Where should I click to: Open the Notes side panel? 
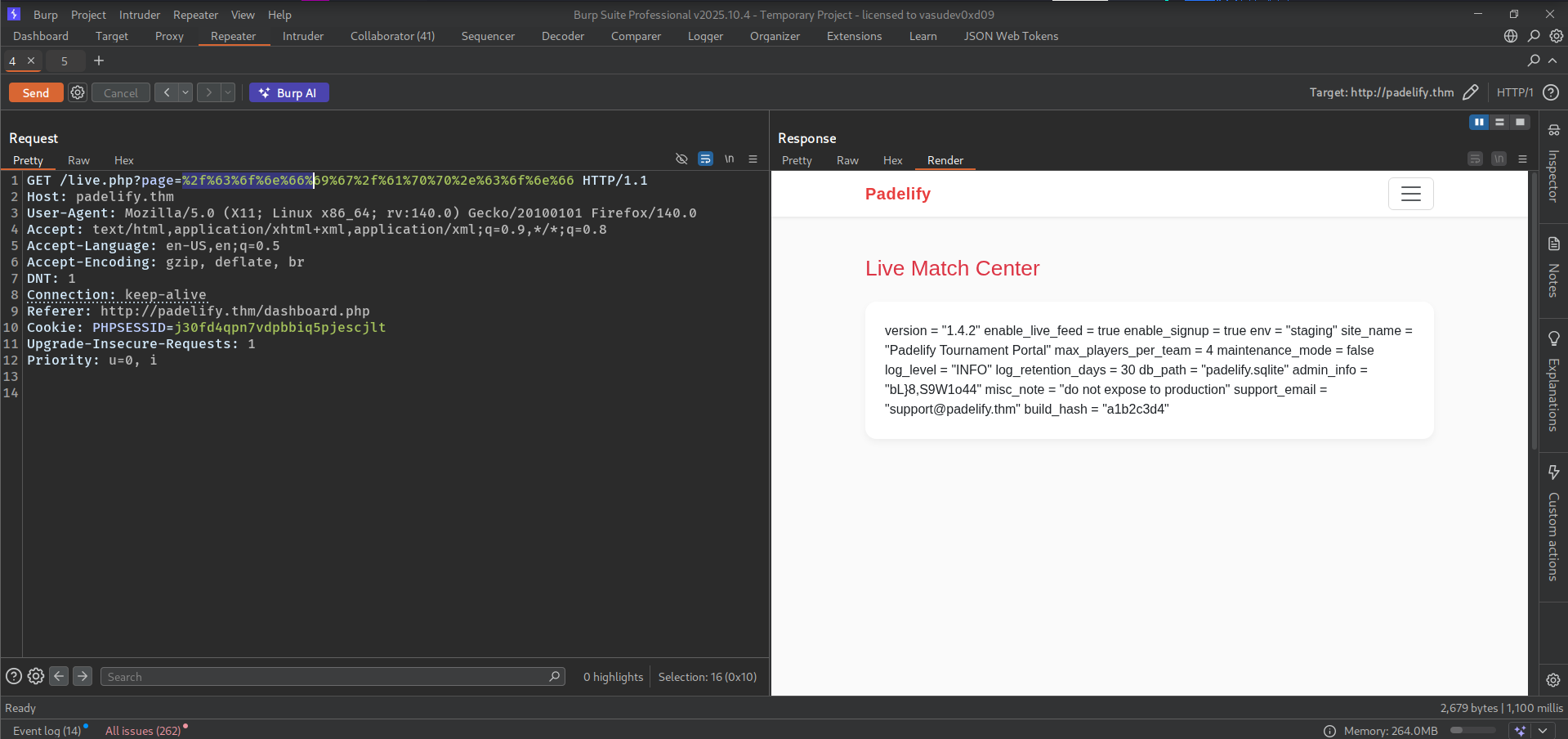pos(1553,267)
